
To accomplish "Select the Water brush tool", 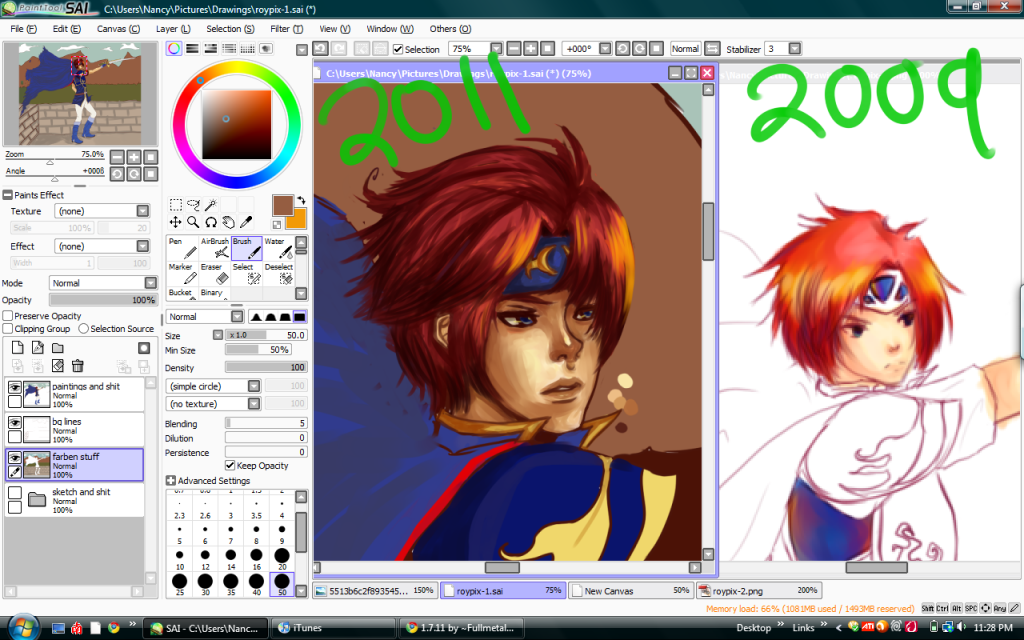I will 279,248.
